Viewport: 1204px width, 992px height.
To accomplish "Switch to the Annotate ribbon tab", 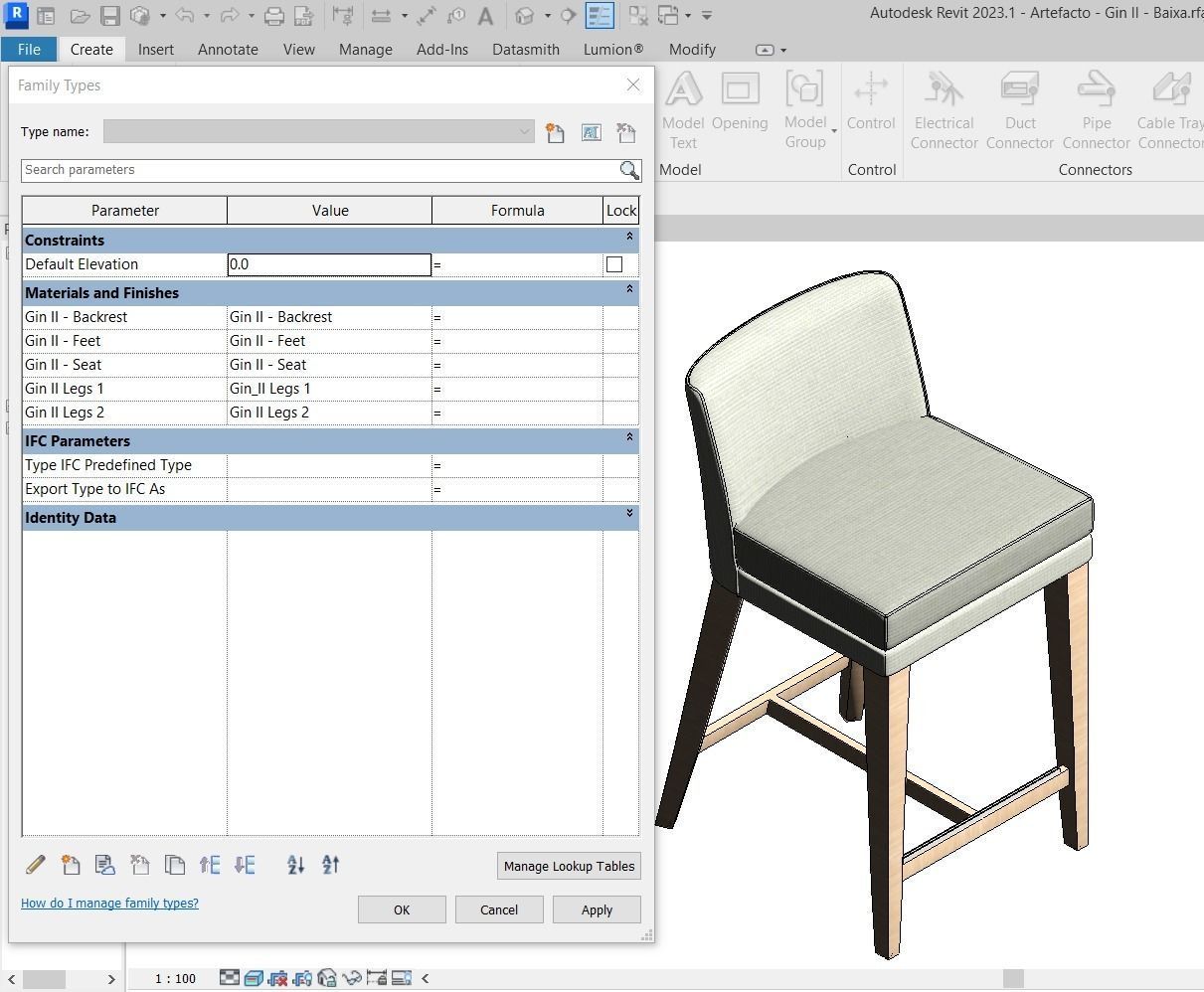I will tap(228, 49).
